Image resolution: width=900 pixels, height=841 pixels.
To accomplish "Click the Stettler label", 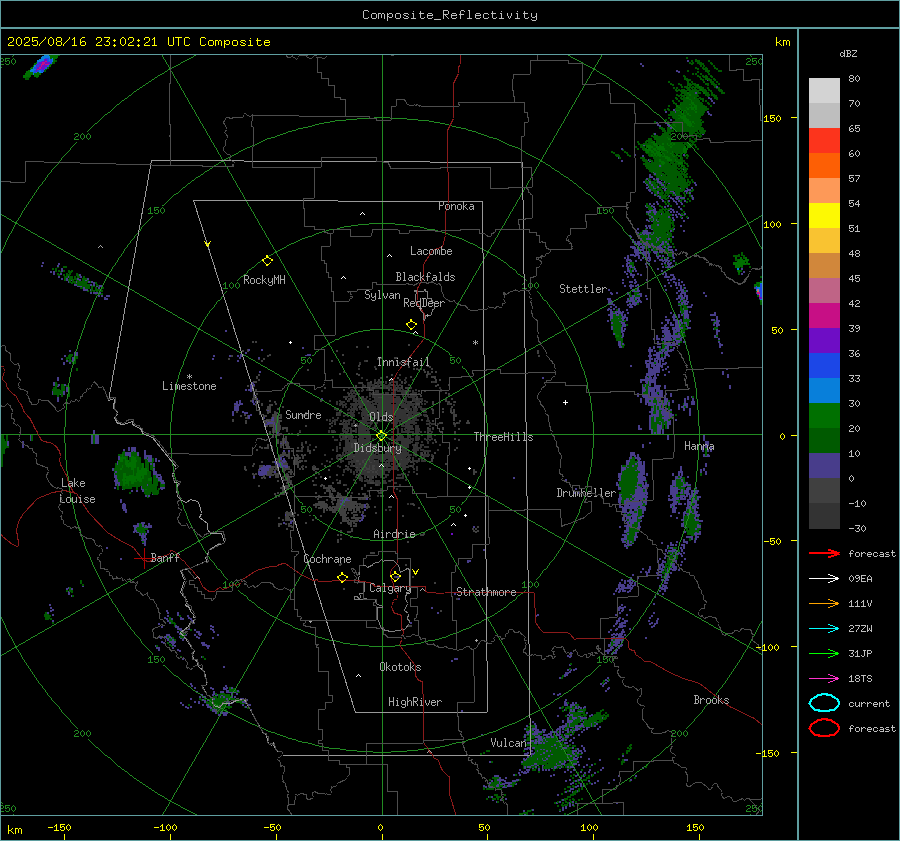I will coord(583,289).
